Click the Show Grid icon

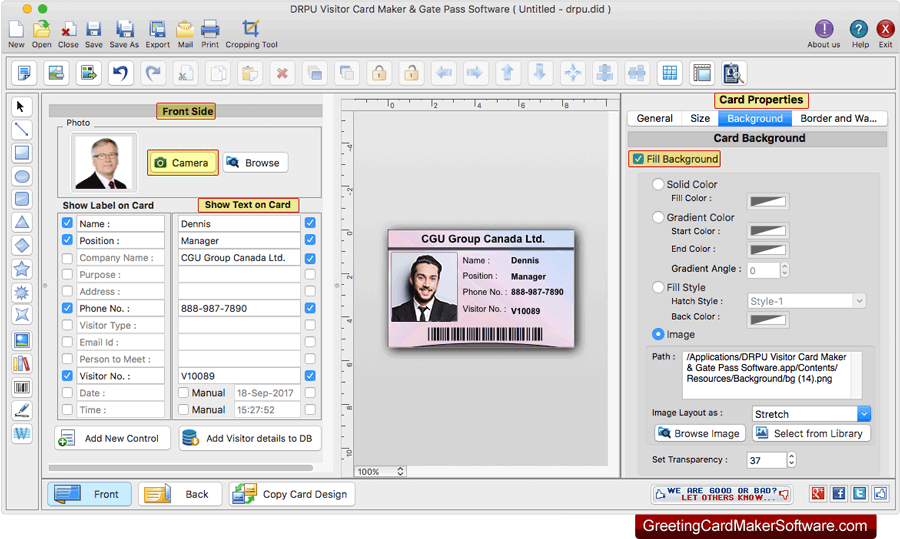pos(669,73)
